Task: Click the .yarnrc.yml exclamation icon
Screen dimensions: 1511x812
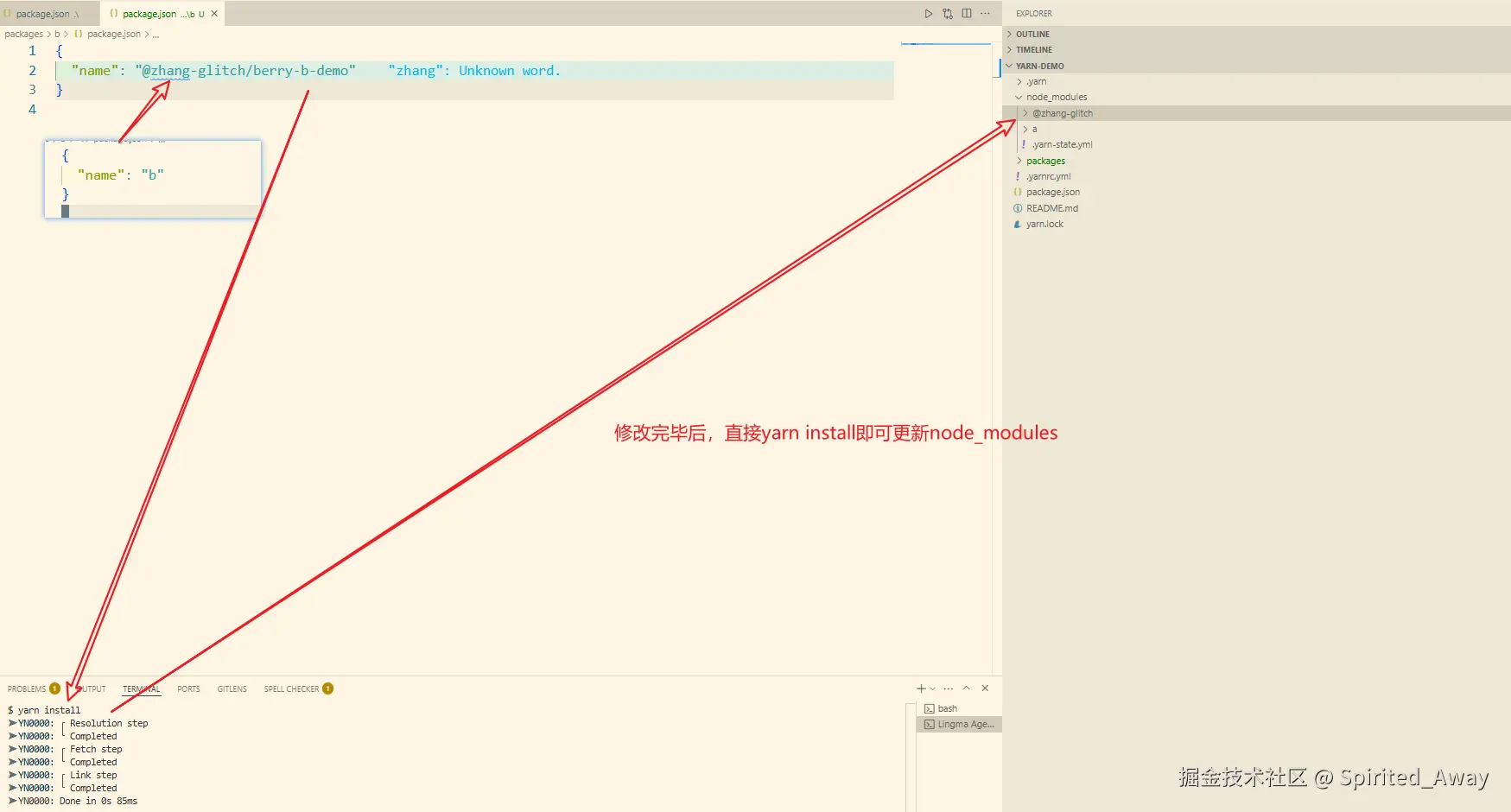Action: [1018, 177]
